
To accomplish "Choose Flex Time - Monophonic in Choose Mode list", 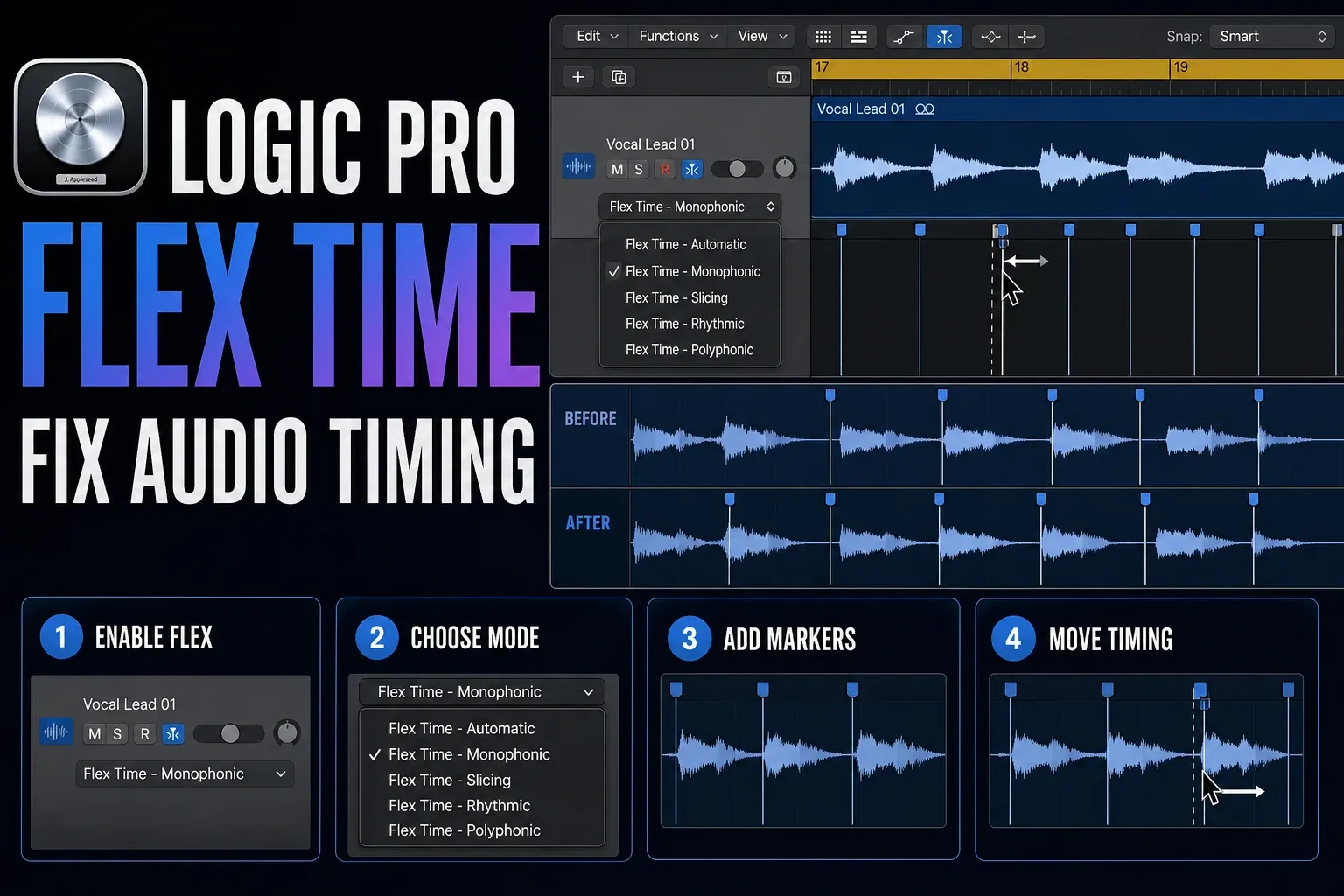I will point(469,754).
